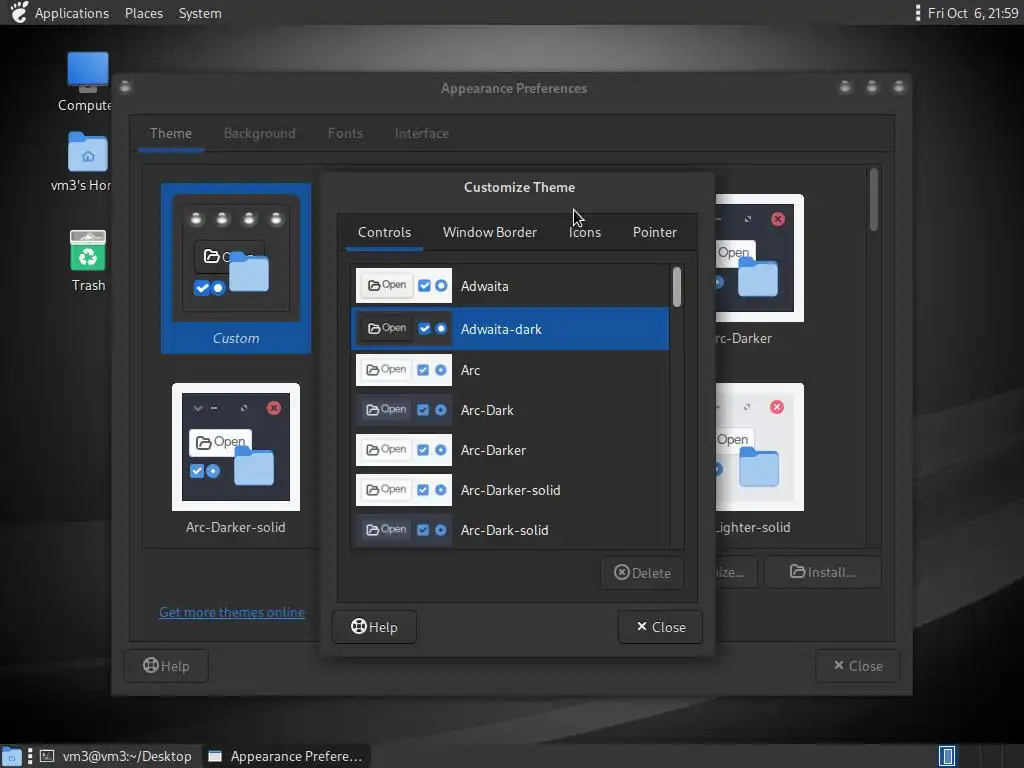Select the Adwaita-dark controls theme

coord(510,328)
